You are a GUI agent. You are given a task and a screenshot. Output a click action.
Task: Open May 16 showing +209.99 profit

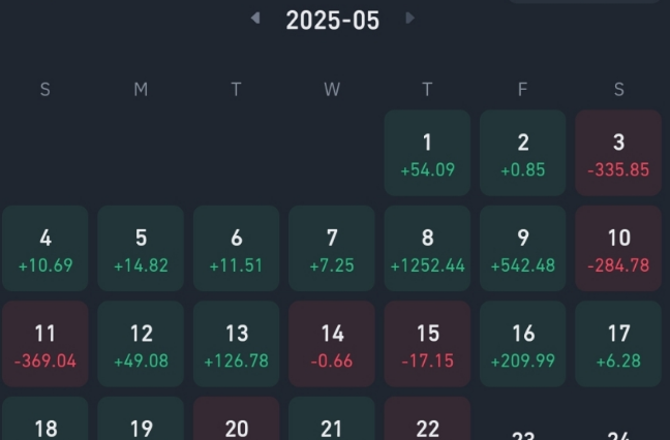523,345
